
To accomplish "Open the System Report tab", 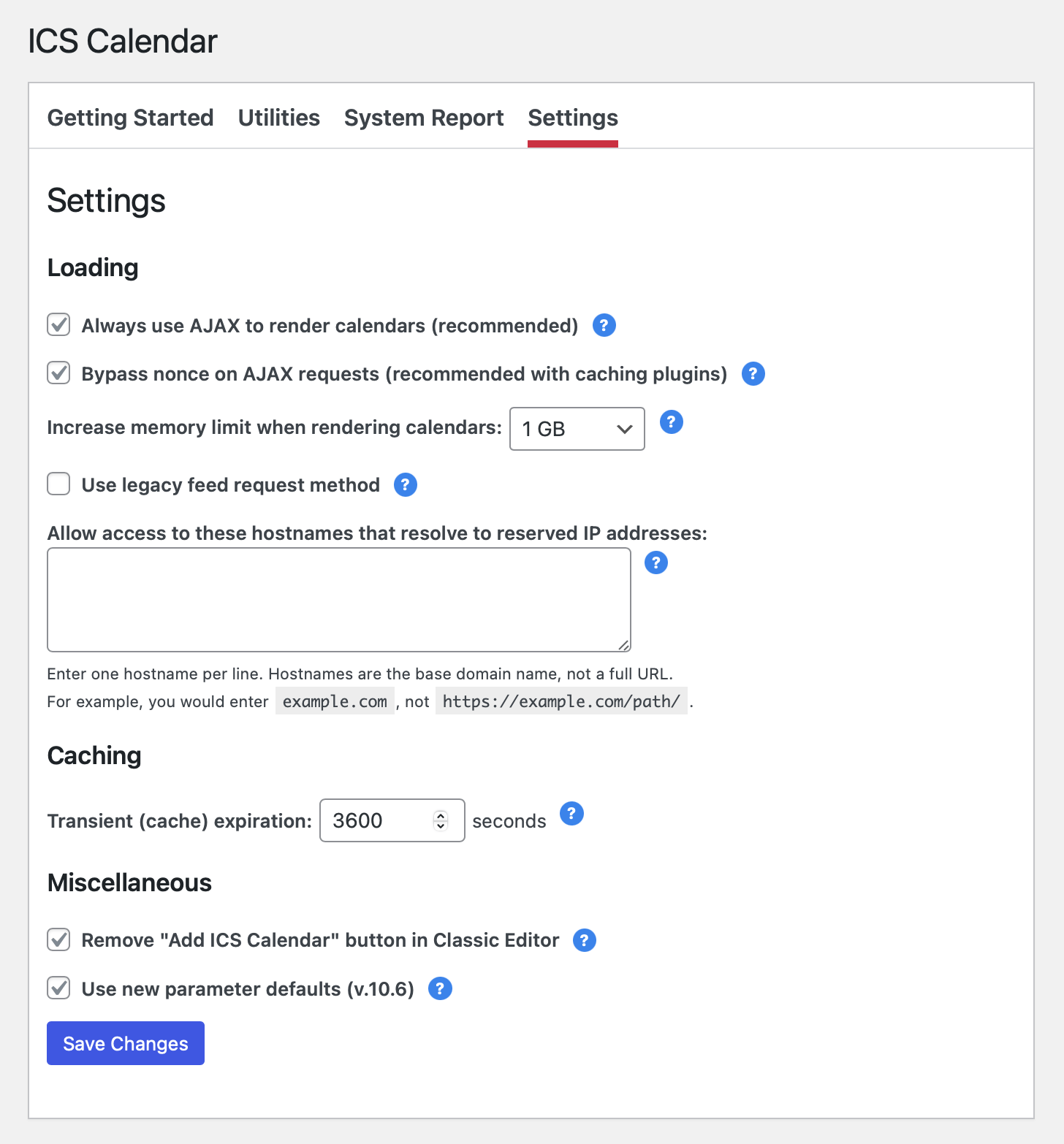I will point(424,118).
